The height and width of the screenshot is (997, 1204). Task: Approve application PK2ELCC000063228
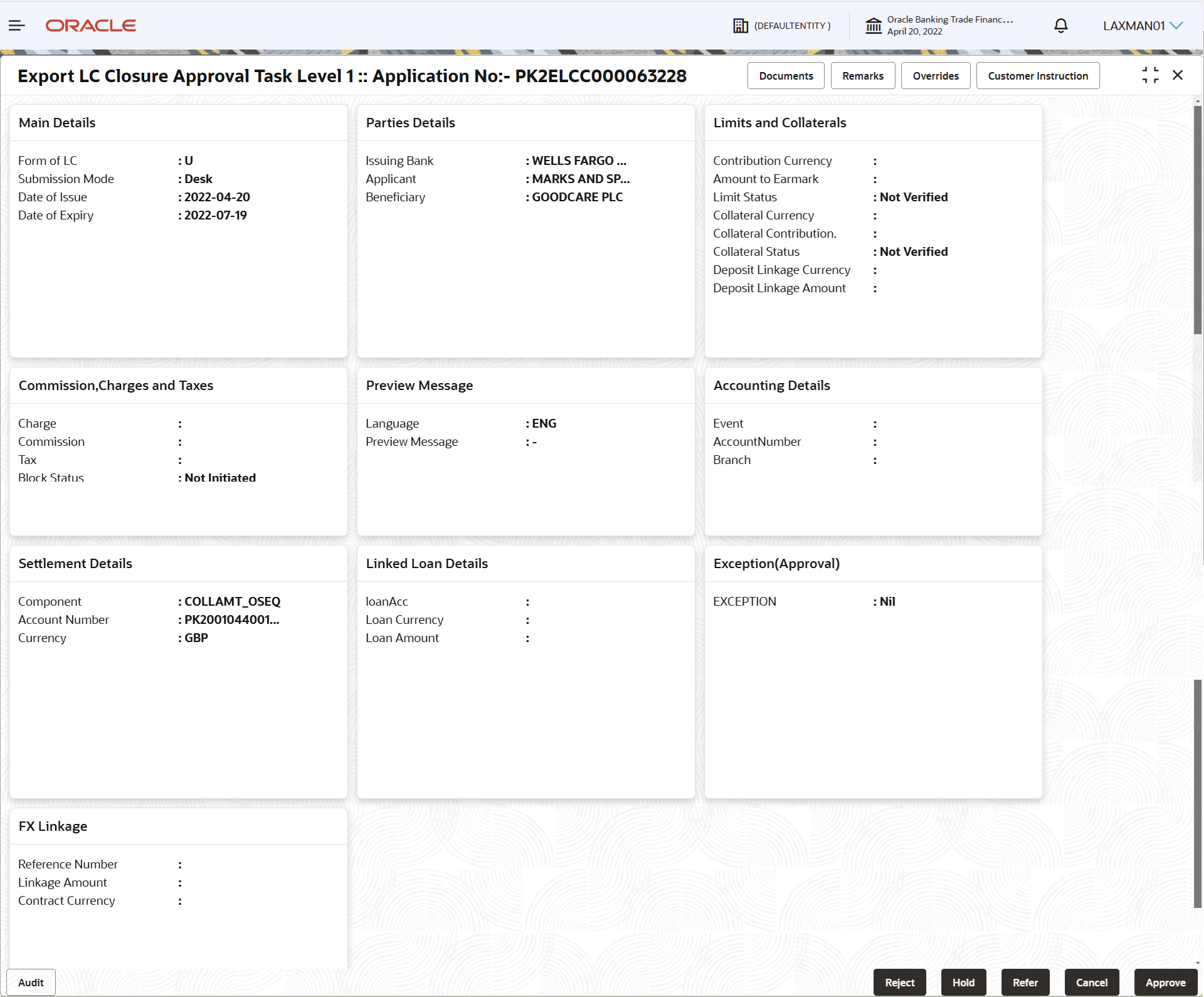tap(1164, 982)
